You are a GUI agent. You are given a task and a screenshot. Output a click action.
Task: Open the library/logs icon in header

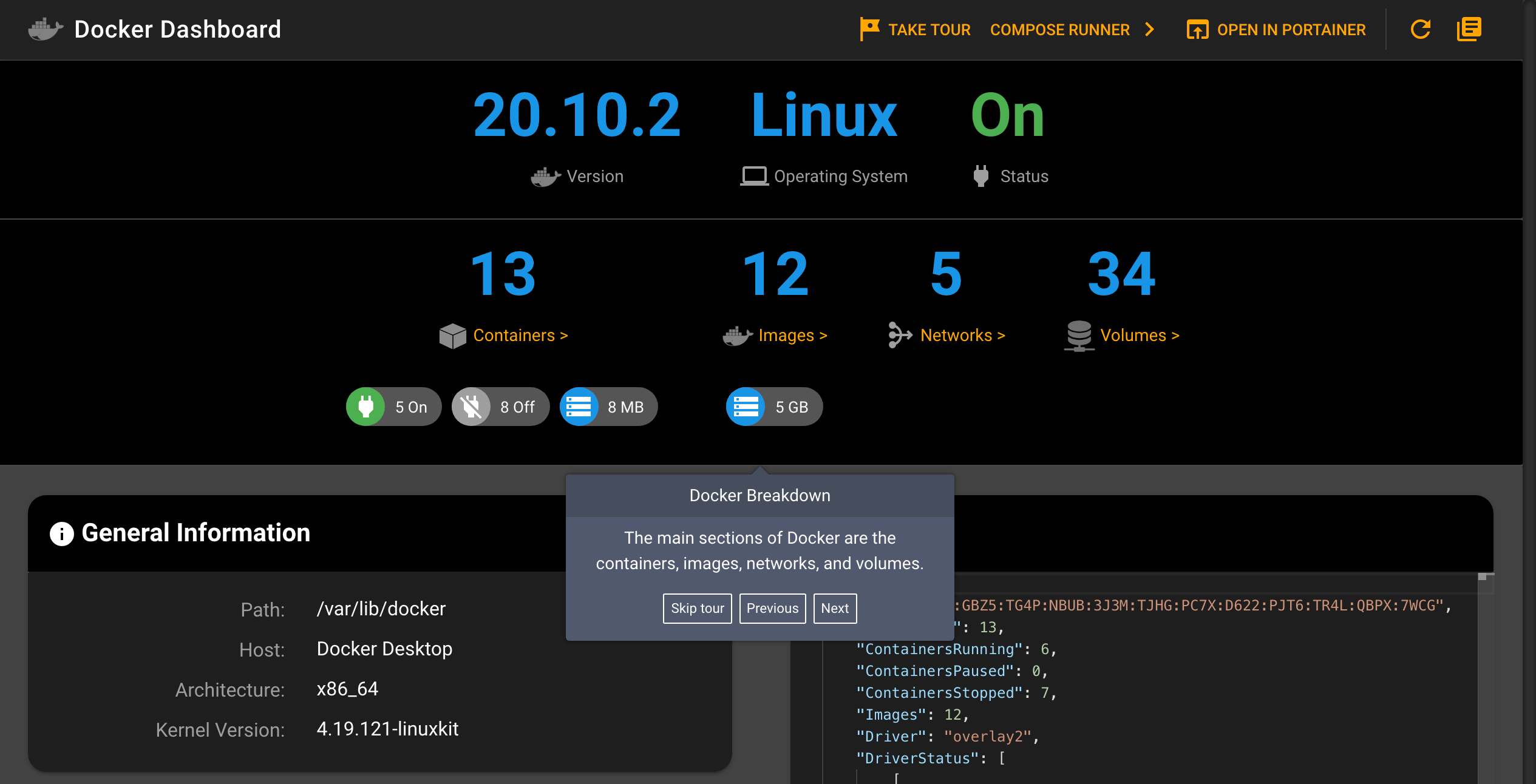coord(1469,29)
